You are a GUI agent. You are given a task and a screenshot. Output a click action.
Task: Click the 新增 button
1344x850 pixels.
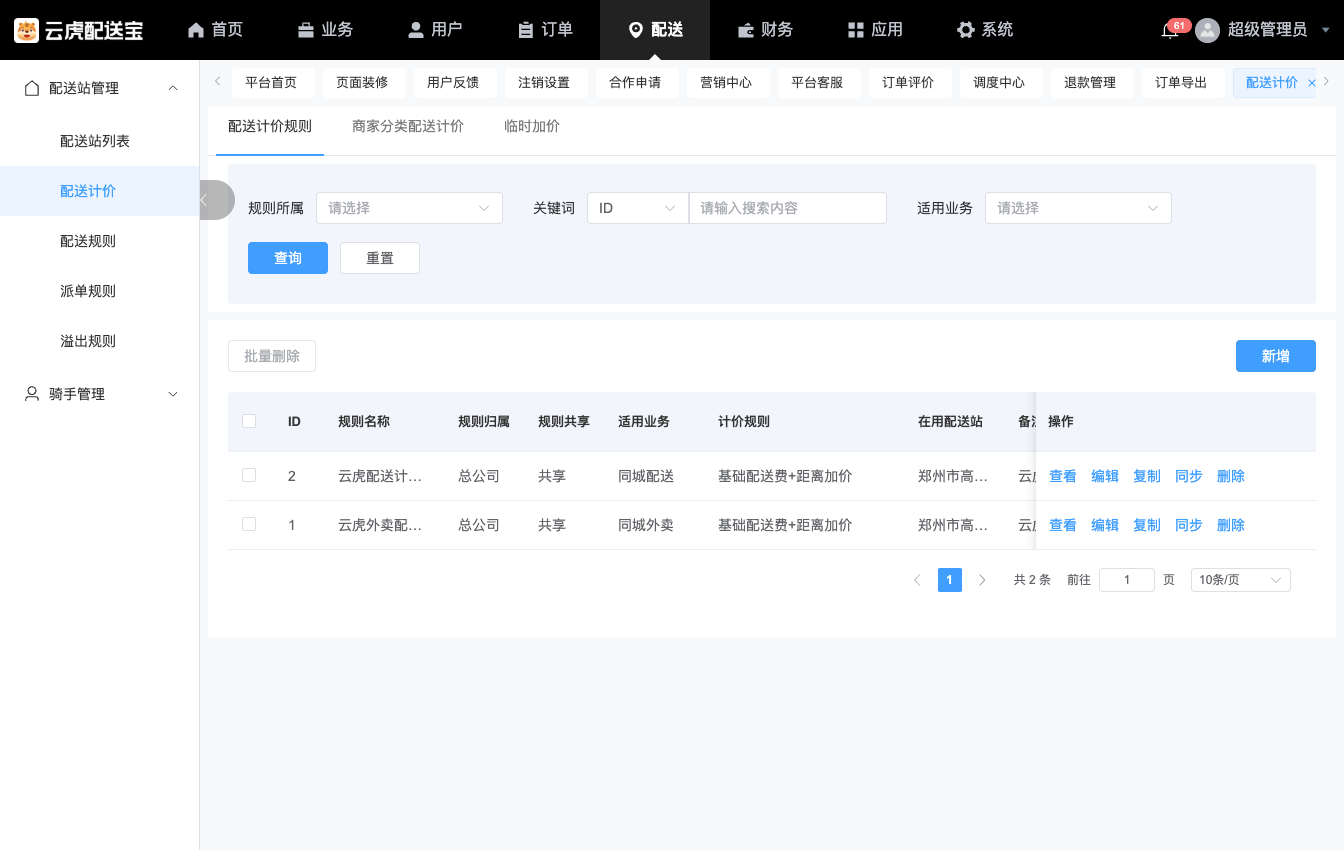1276,356
